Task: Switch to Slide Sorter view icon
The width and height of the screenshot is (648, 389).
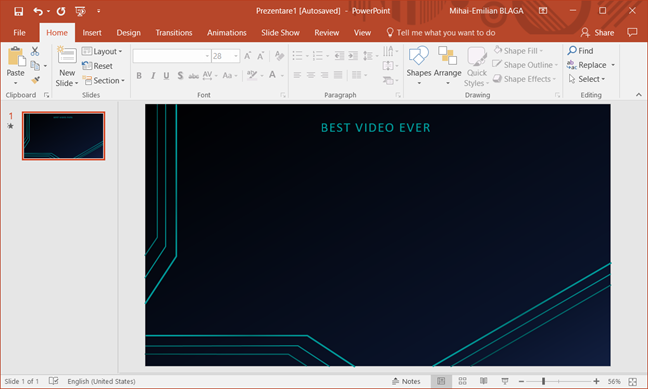Action: [462, 381]
